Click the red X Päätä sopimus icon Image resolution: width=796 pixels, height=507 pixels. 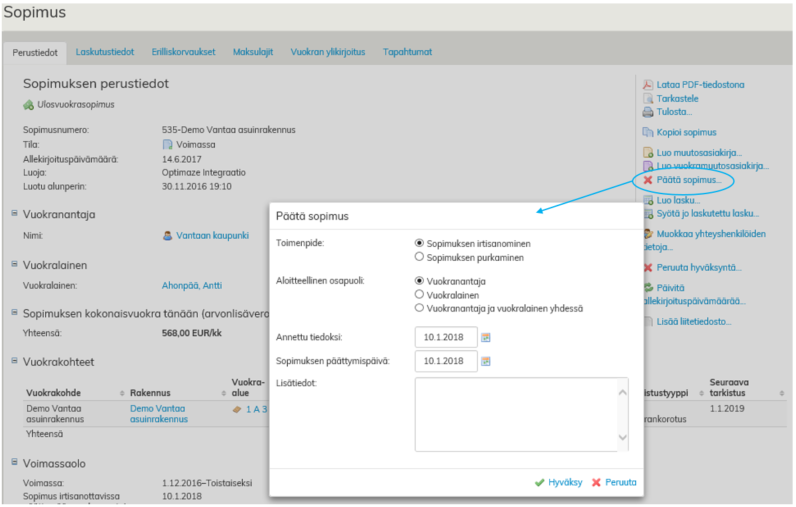point(648,180)
